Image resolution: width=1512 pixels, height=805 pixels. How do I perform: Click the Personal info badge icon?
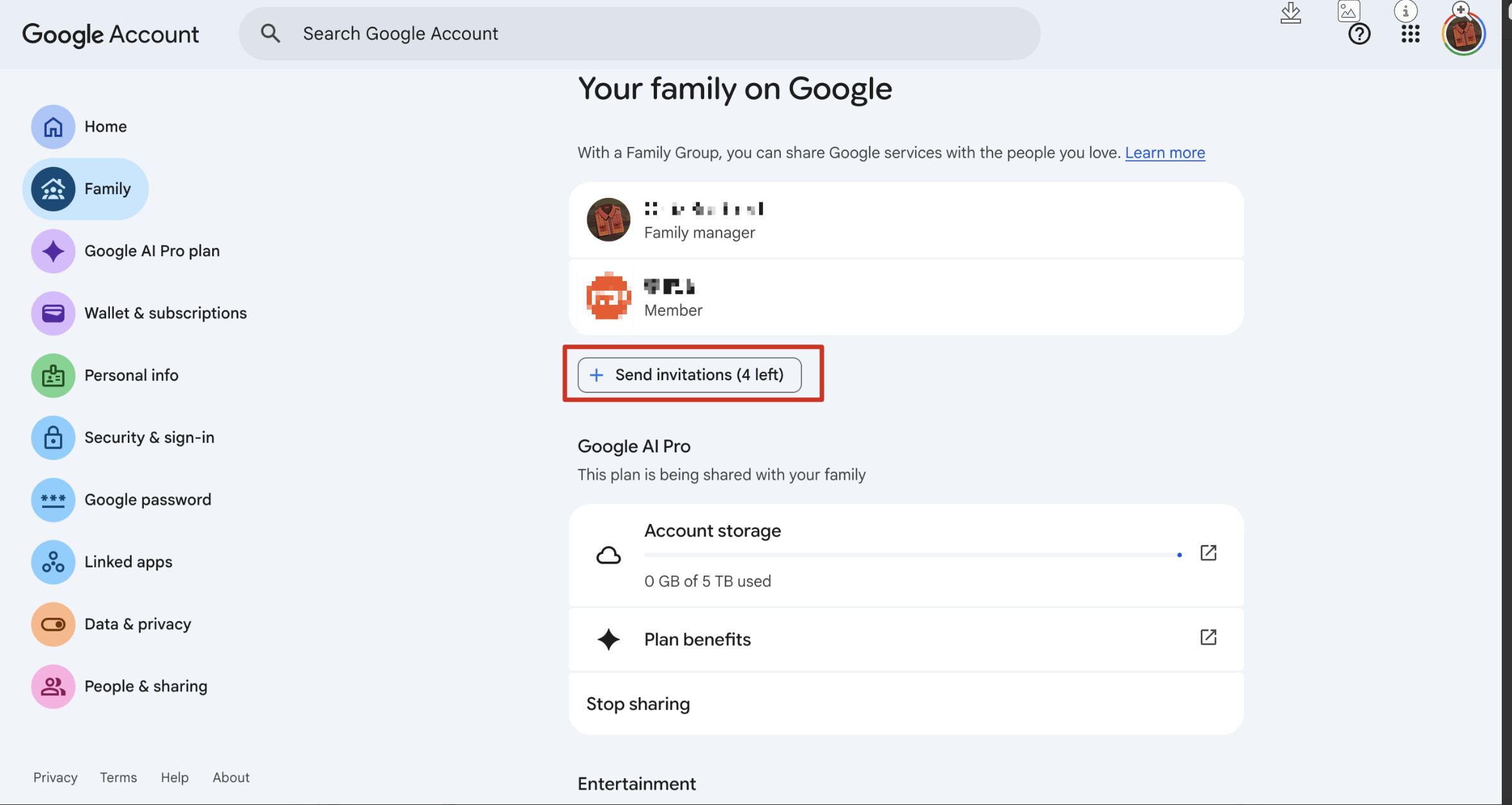pyautogui.click(x=53, y=376)
